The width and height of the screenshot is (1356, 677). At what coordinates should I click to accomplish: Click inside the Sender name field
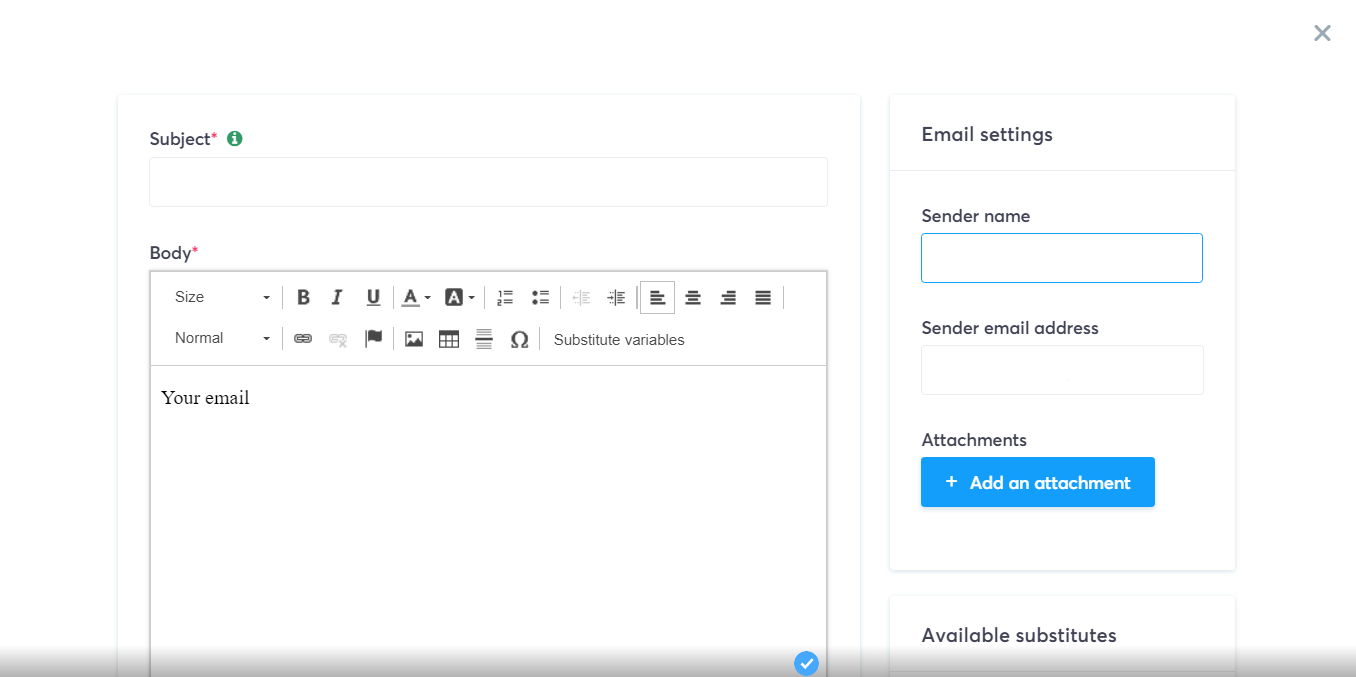point(1061,257)
